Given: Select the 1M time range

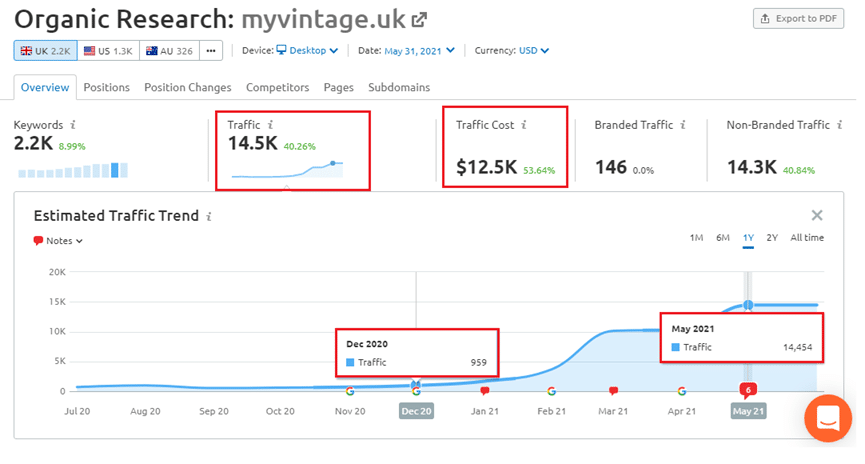Looking at the screenshot, I should (x=696, y=238).
